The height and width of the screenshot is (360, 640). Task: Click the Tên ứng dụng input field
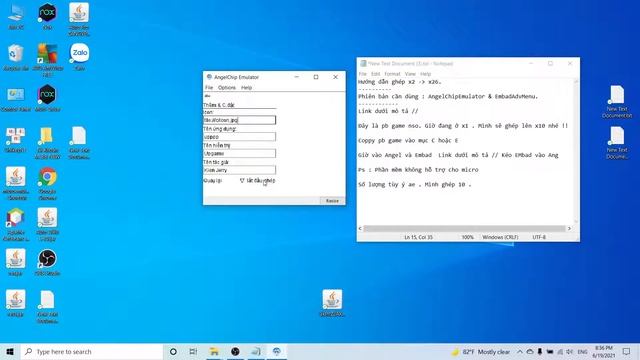pyautogui.click(x=240, y=137)
